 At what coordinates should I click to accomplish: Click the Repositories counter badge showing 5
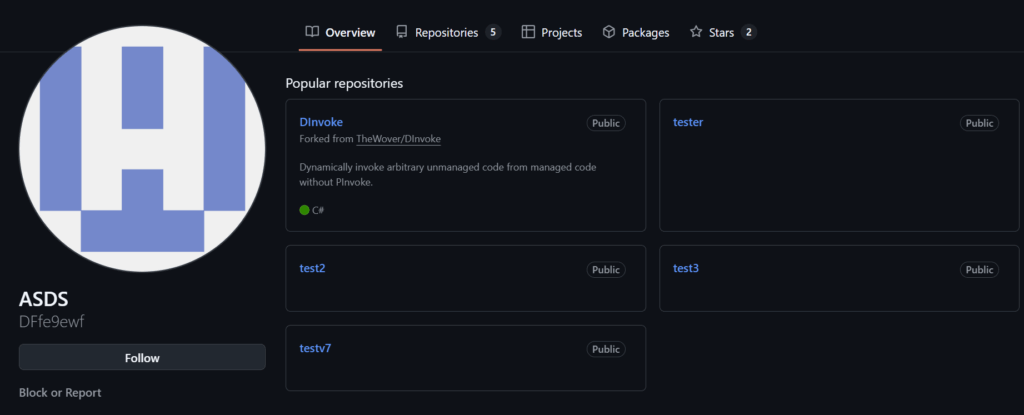[493, 32]
